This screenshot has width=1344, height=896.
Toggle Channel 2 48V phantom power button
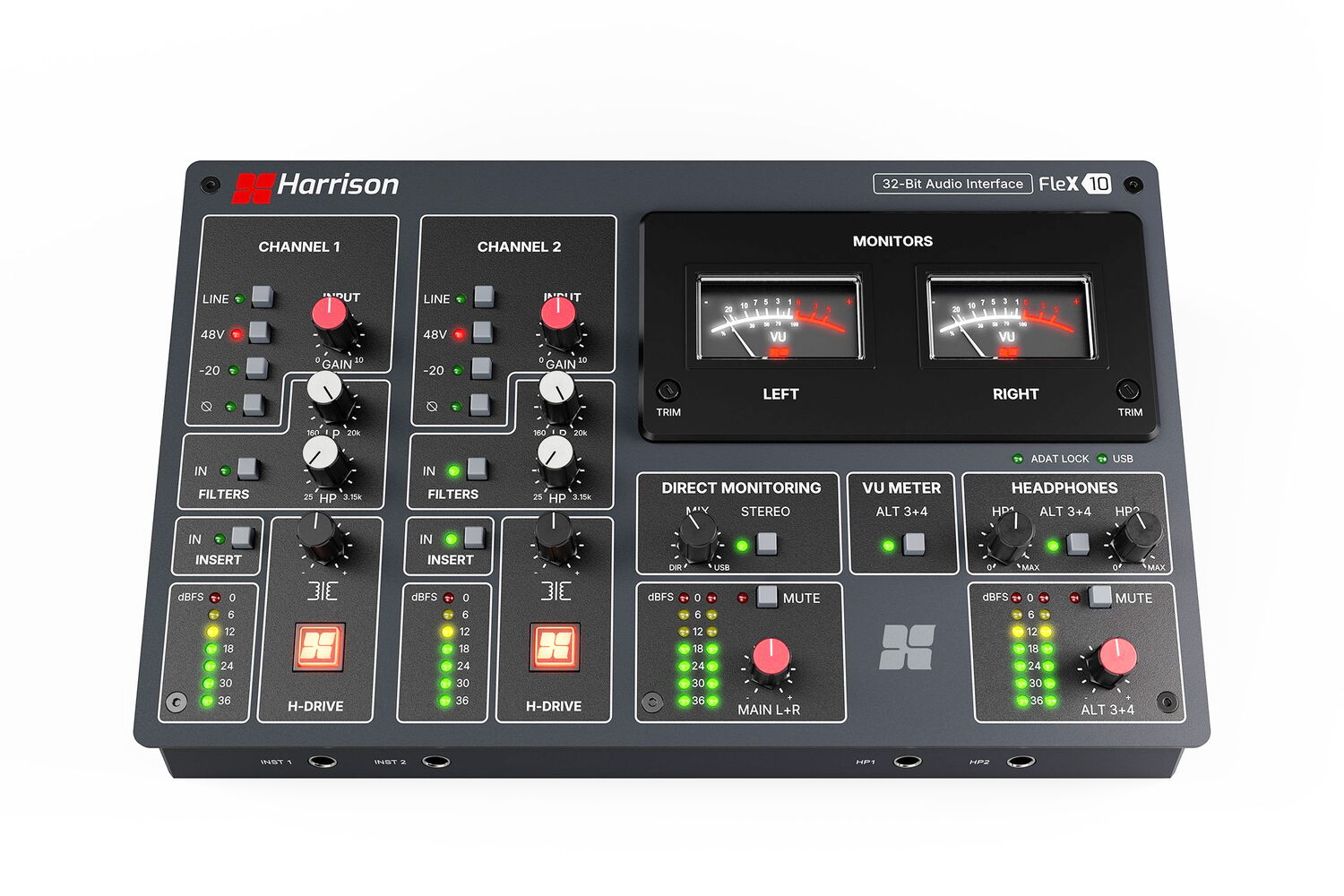pos(482,332)
